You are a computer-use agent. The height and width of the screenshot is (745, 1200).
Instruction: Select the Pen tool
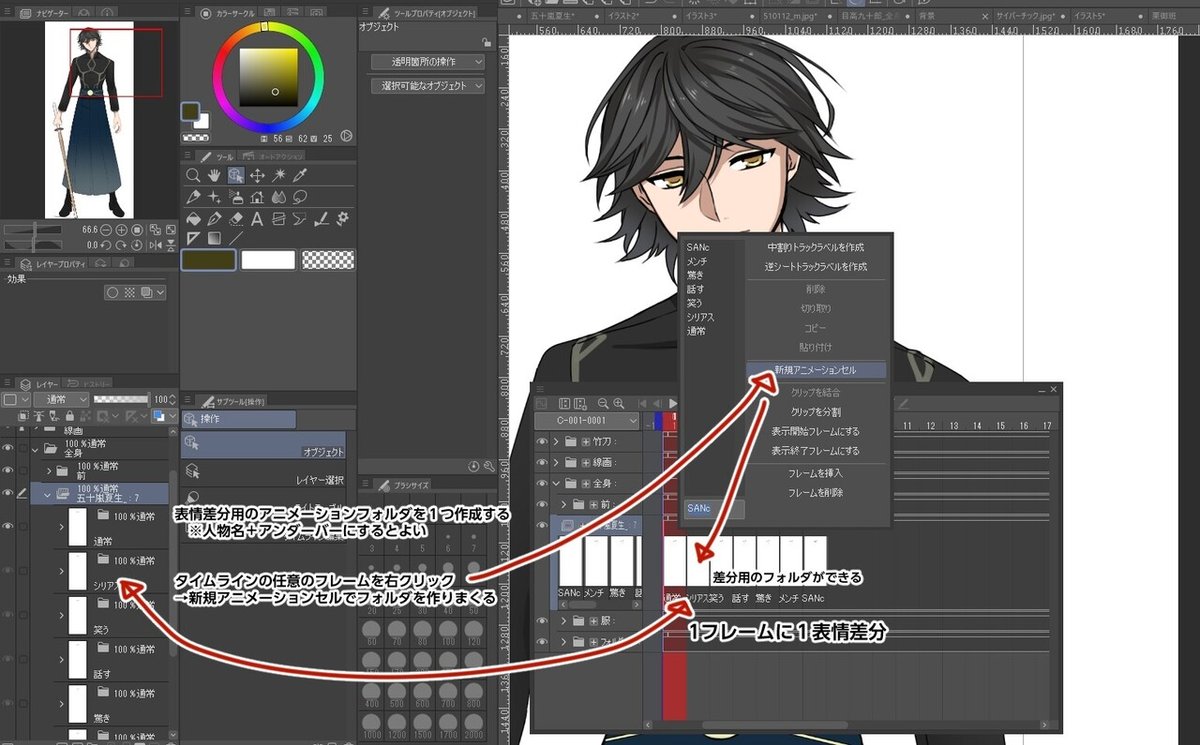193,197
